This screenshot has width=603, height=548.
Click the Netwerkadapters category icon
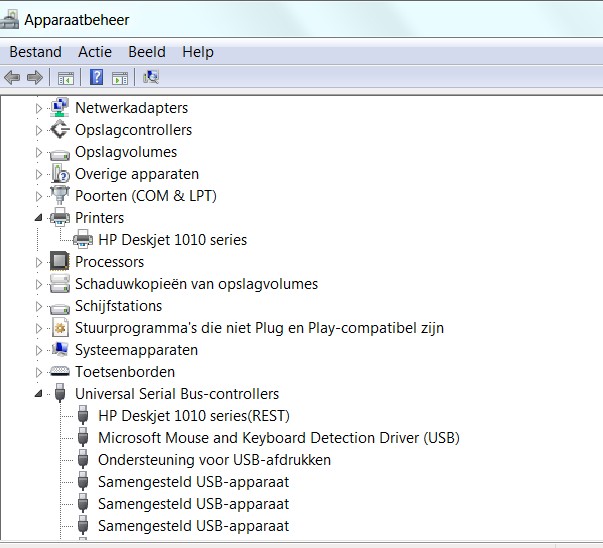coord(60,107)
